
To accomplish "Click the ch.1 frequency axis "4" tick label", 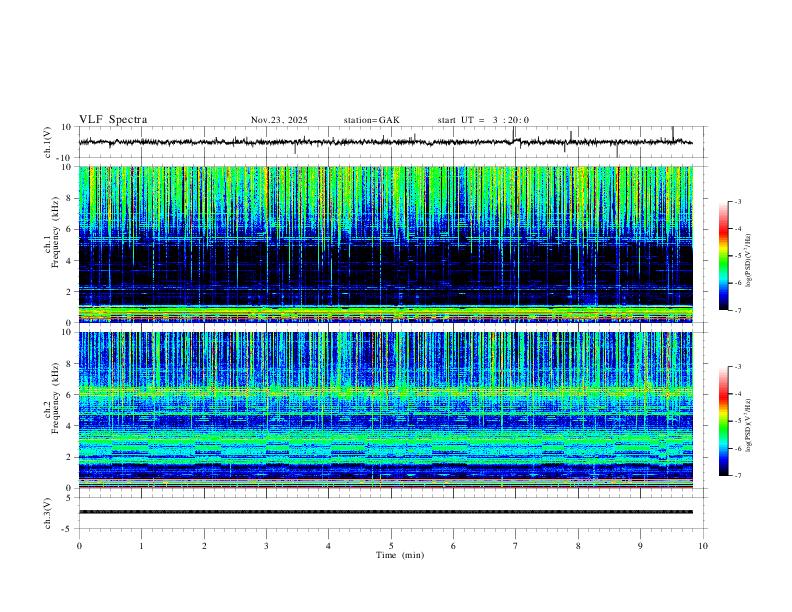I will (70, 261).
